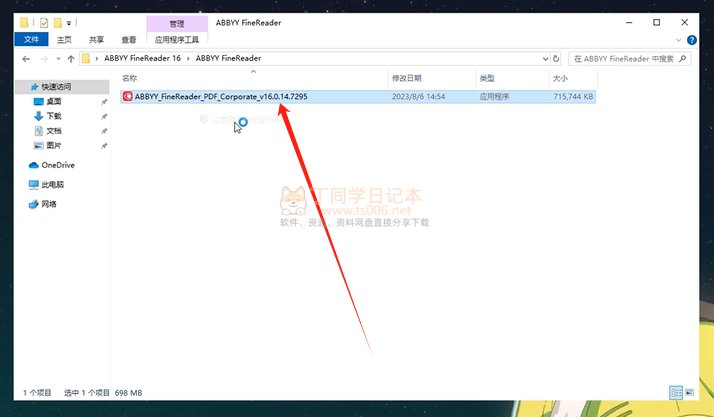
Task: Click the folder icon in address bar
Action: 86,59
